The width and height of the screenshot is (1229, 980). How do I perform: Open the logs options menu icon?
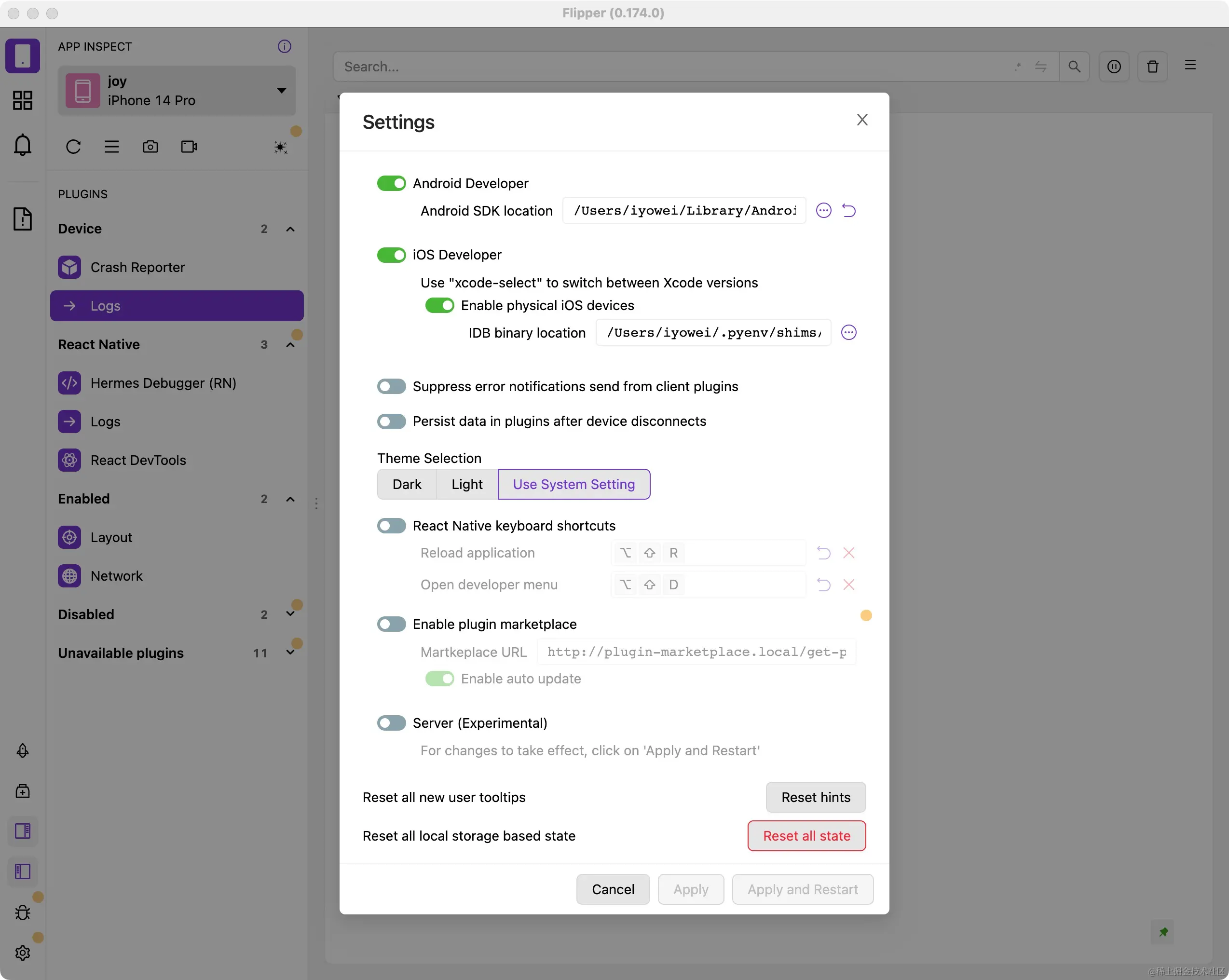pos(1190,65)
